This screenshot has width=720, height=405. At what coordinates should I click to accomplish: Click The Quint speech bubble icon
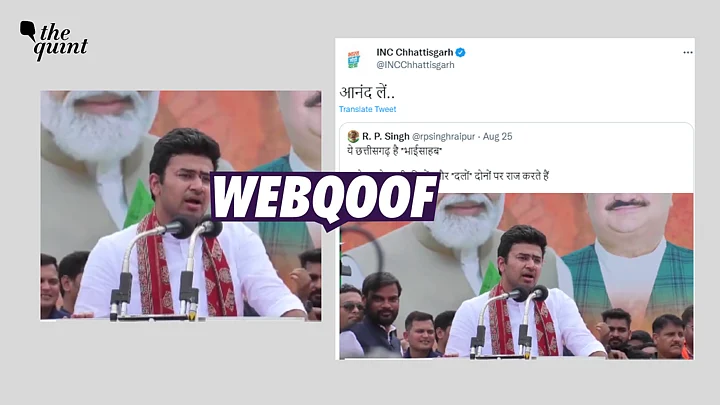(x=28, y=30)
